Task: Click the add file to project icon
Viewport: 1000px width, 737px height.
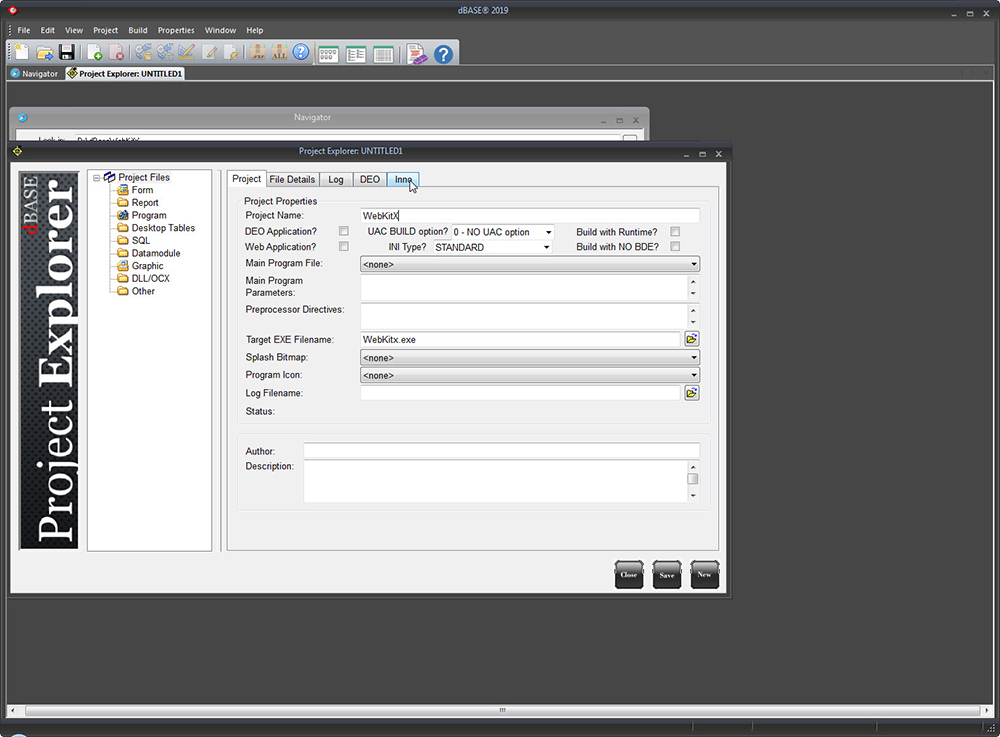Action: (x=94, y=52)
